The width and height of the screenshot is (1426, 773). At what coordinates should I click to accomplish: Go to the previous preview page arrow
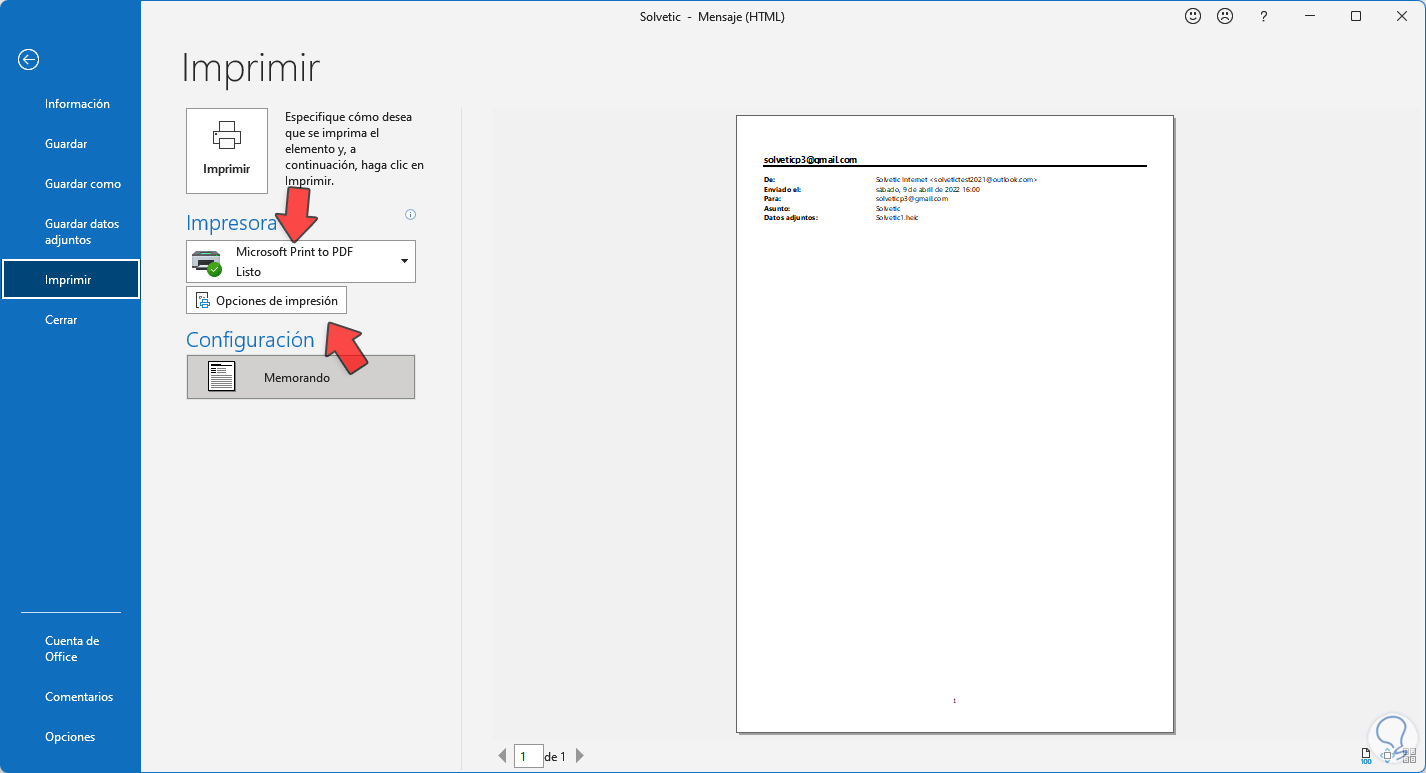pyautogui.click(x=502, y=756)
